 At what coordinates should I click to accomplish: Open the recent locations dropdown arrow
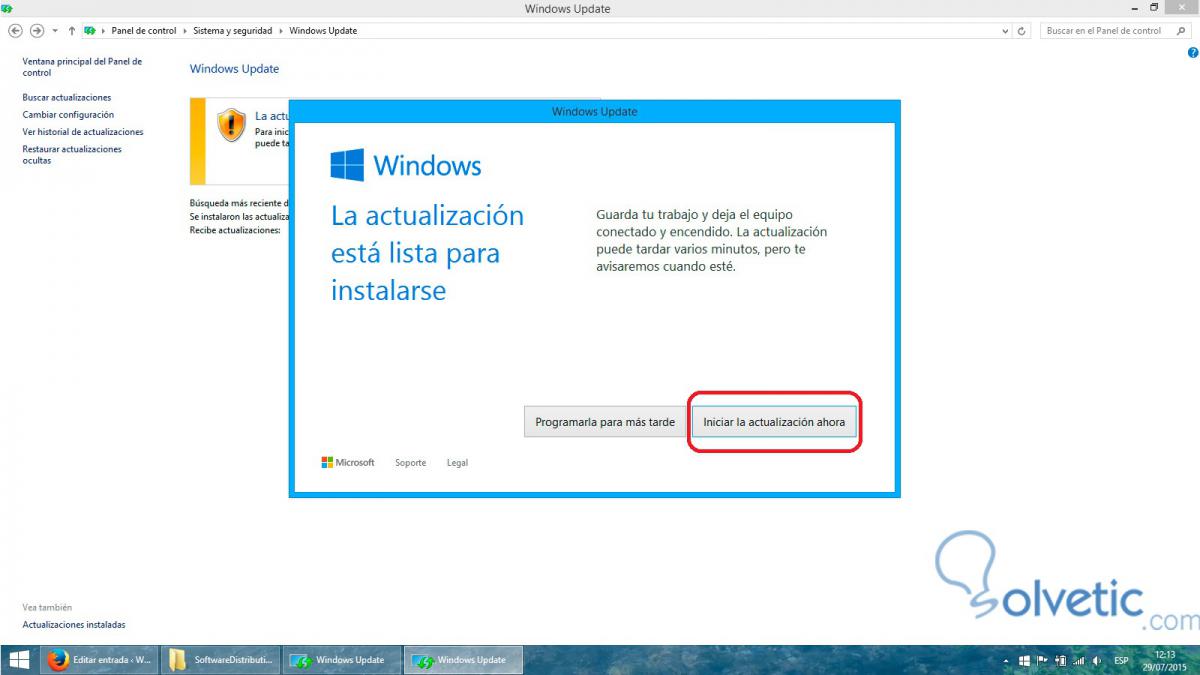(55, 31)
